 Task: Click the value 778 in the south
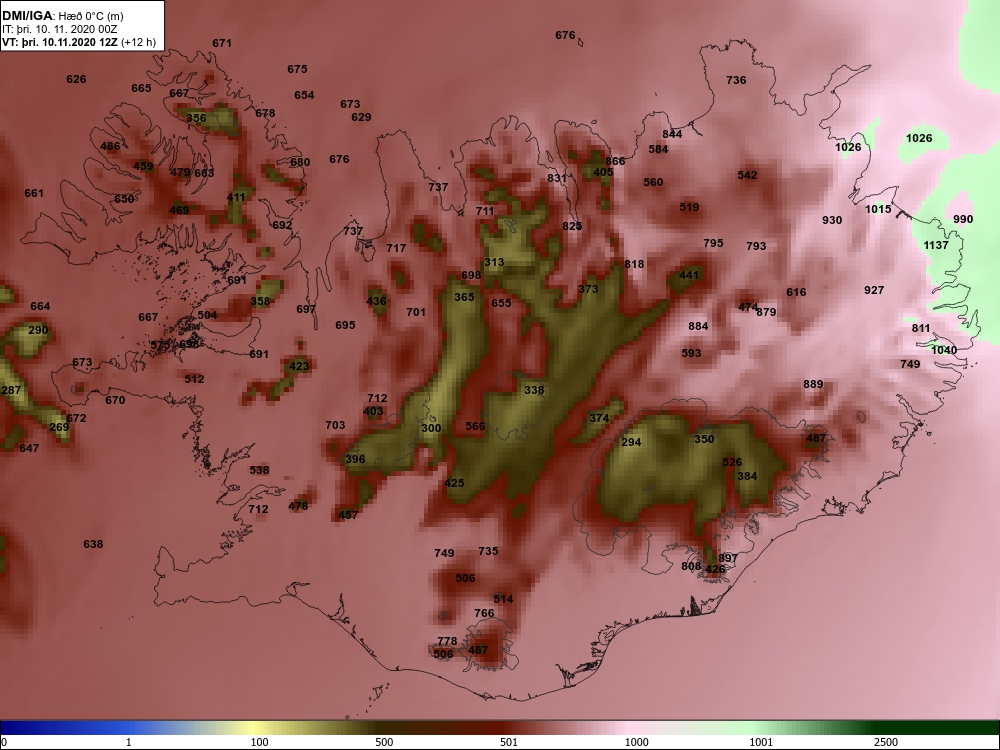(447, 642)
